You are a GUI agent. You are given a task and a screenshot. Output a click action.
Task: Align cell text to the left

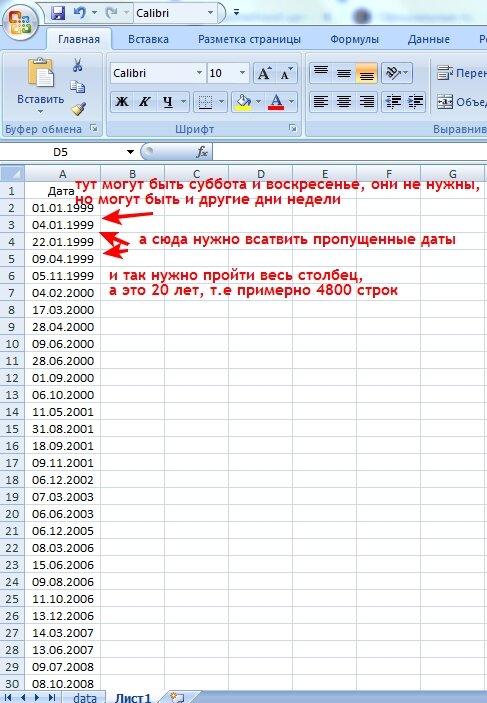[x=321, y=102]
